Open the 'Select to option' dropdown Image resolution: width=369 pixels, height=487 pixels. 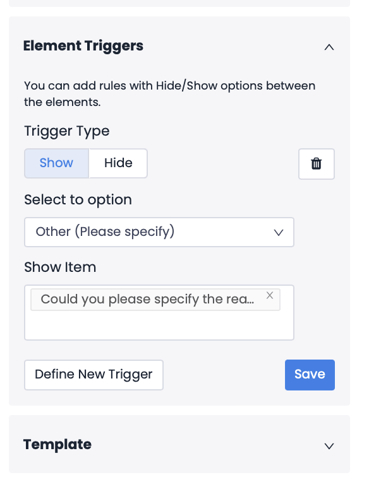[159, 232]
